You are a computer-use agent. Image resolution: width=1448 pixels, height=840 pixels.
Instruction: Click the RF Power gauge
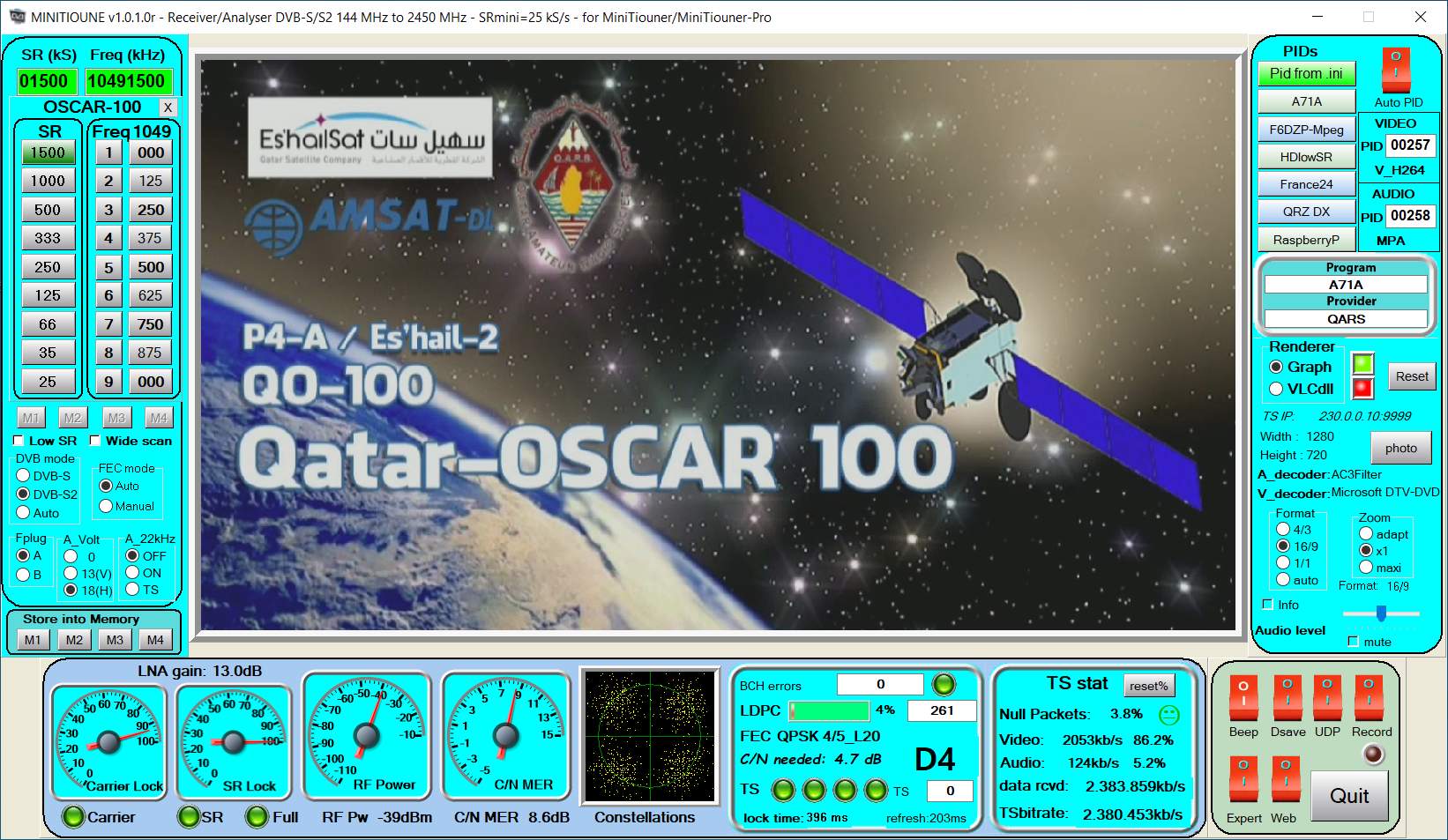click(x=367, y=736)
